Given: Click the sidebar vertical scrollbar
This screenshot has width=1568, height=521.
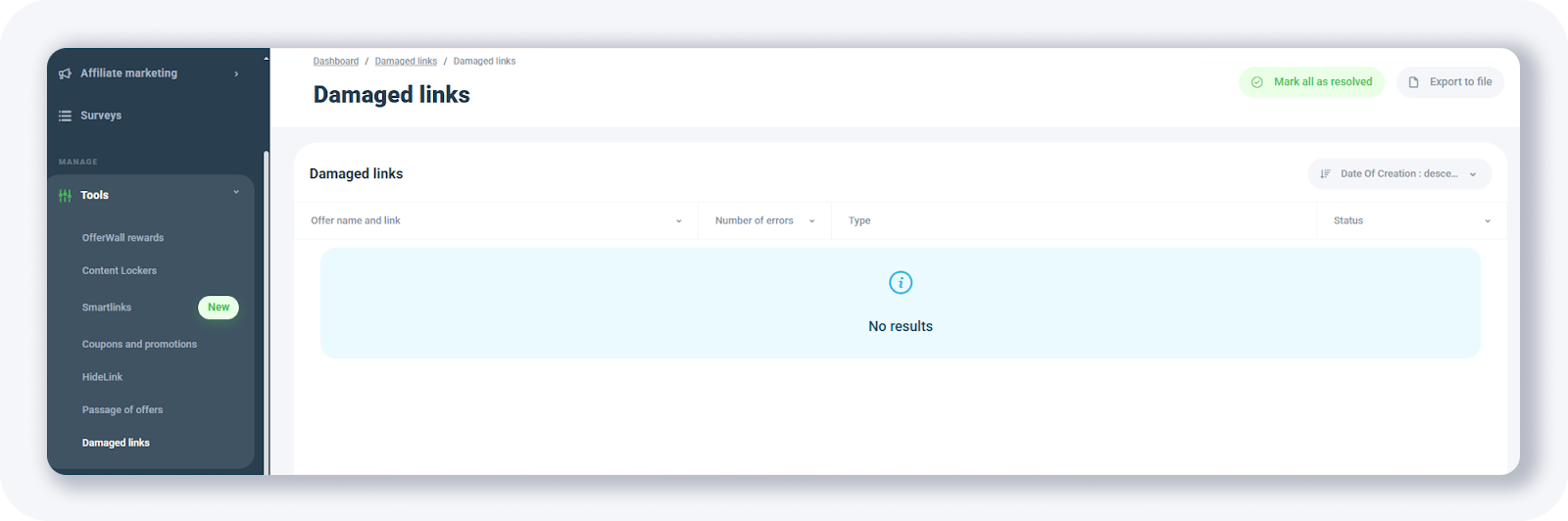Looking at the screenshot, I should [x=266, y=294].
